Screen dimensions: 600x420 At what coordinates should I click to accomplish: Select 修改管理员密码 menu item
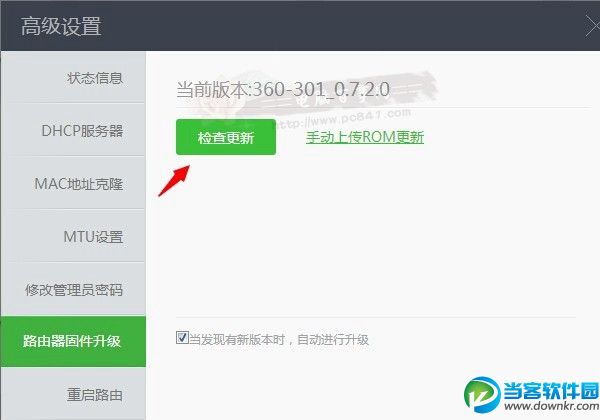coord(73,290)
